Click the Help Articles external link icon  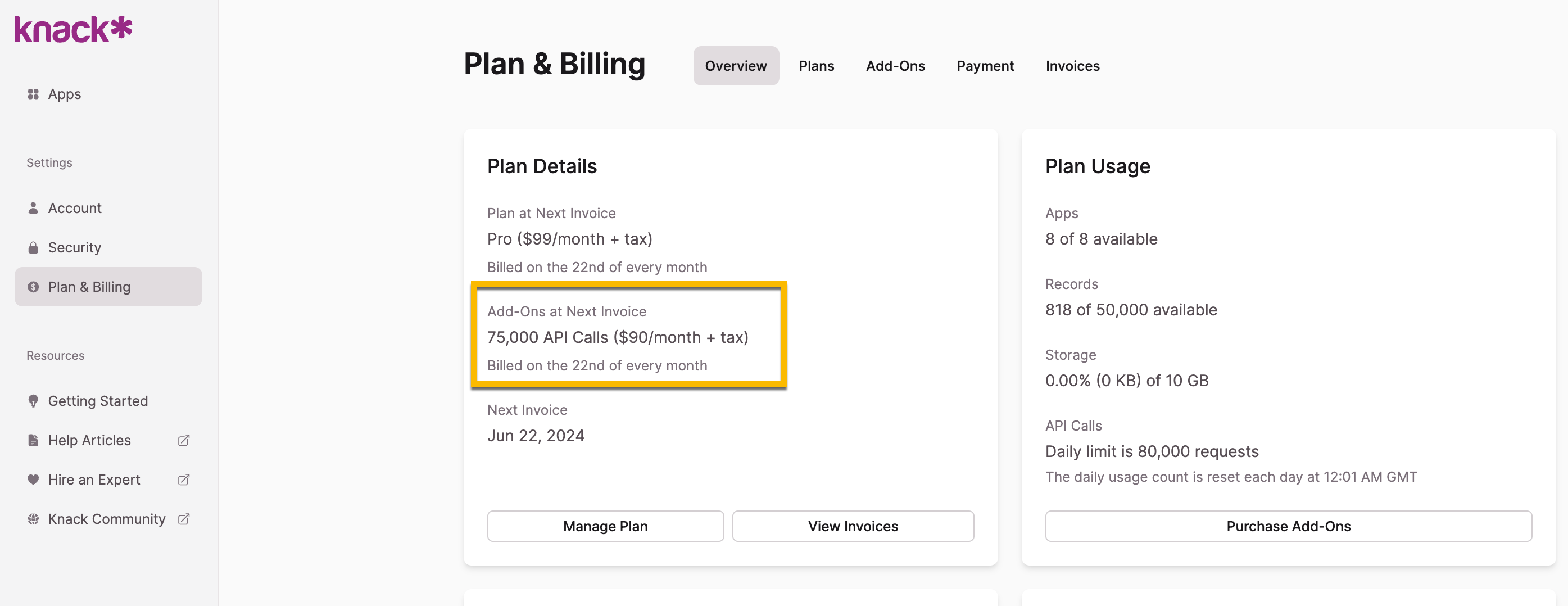[x=184, y=440]
